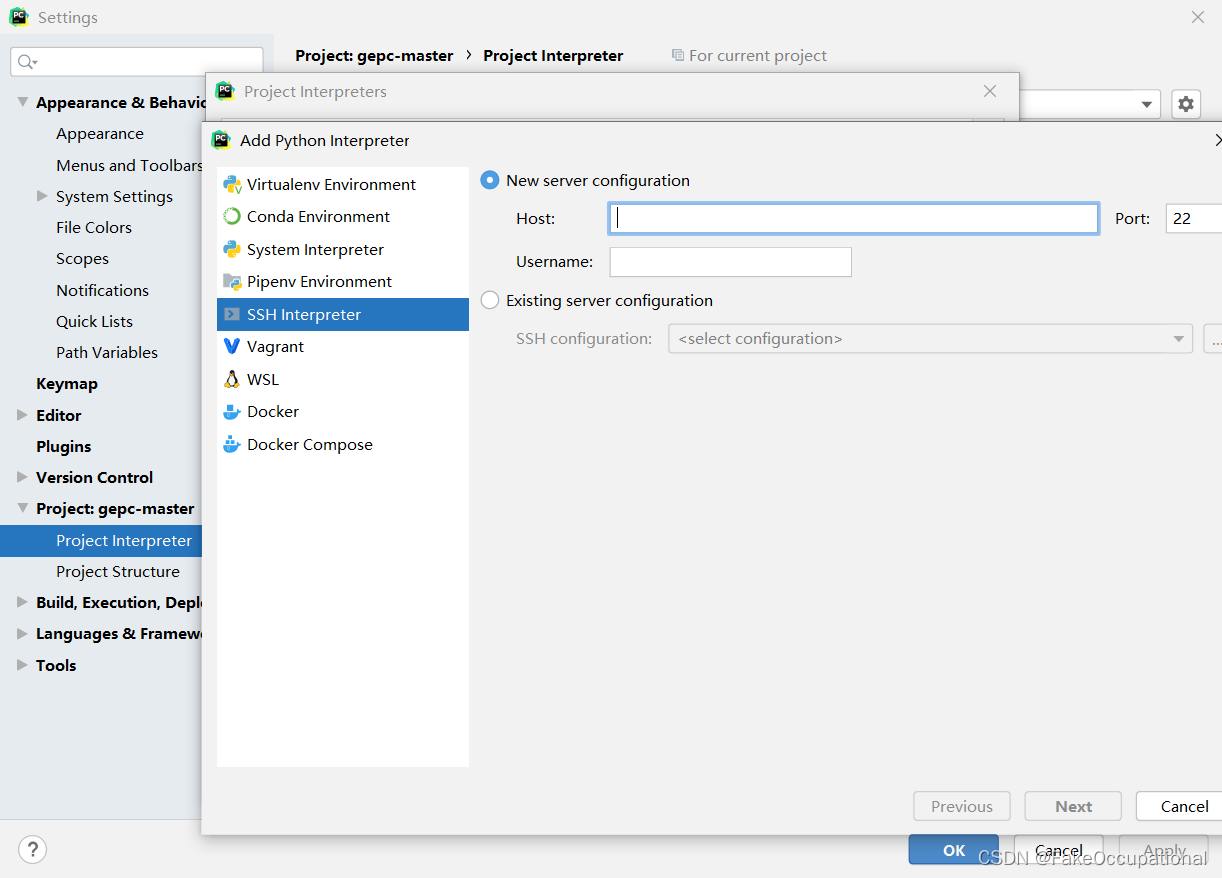Click the help question mark icon
Image resolution: width=1222 pixels, height=878 pixels.
[32, 850]
